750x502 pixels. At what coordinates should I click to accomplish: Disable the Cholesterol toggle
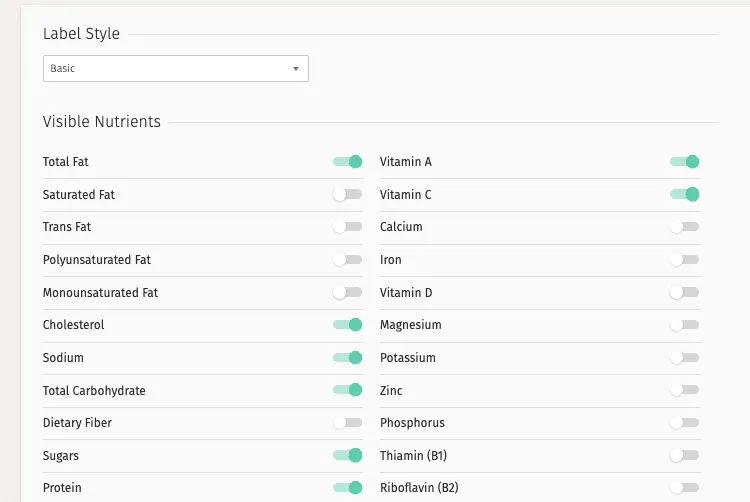tap(348, 325)
